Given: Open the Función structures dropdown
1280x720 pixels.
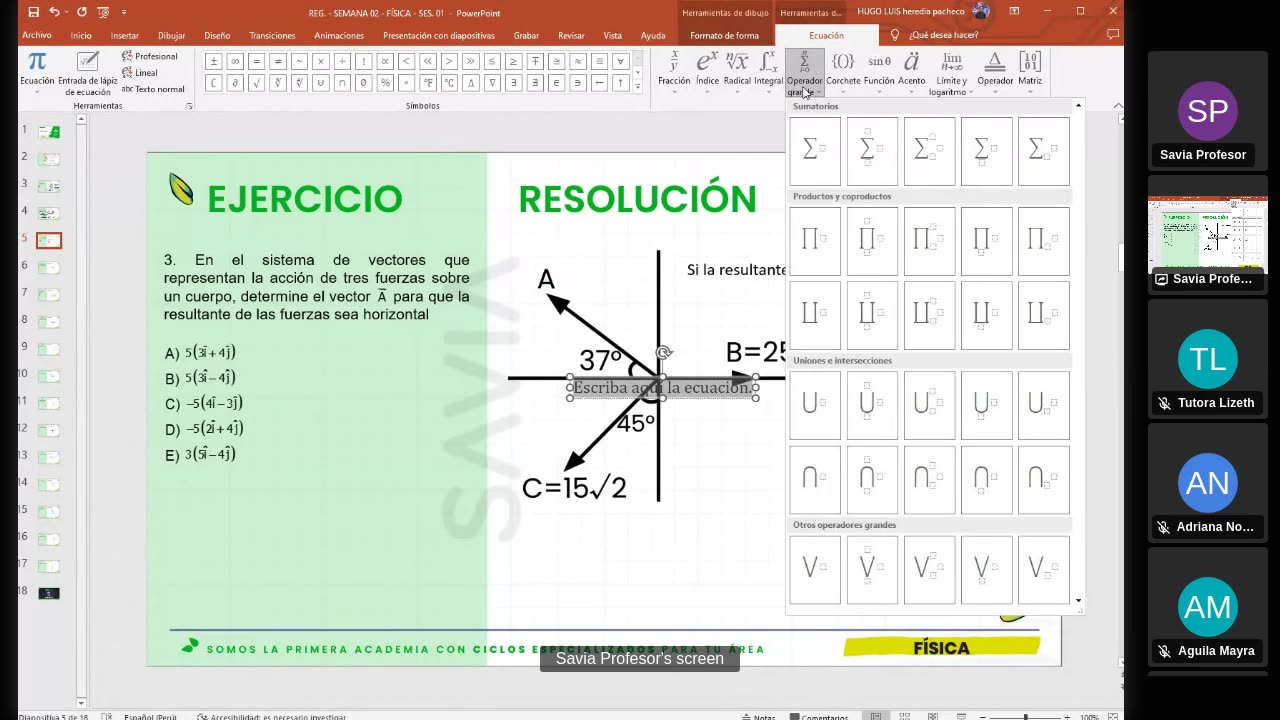Looking at the screenshot, I should click(879, 71).
